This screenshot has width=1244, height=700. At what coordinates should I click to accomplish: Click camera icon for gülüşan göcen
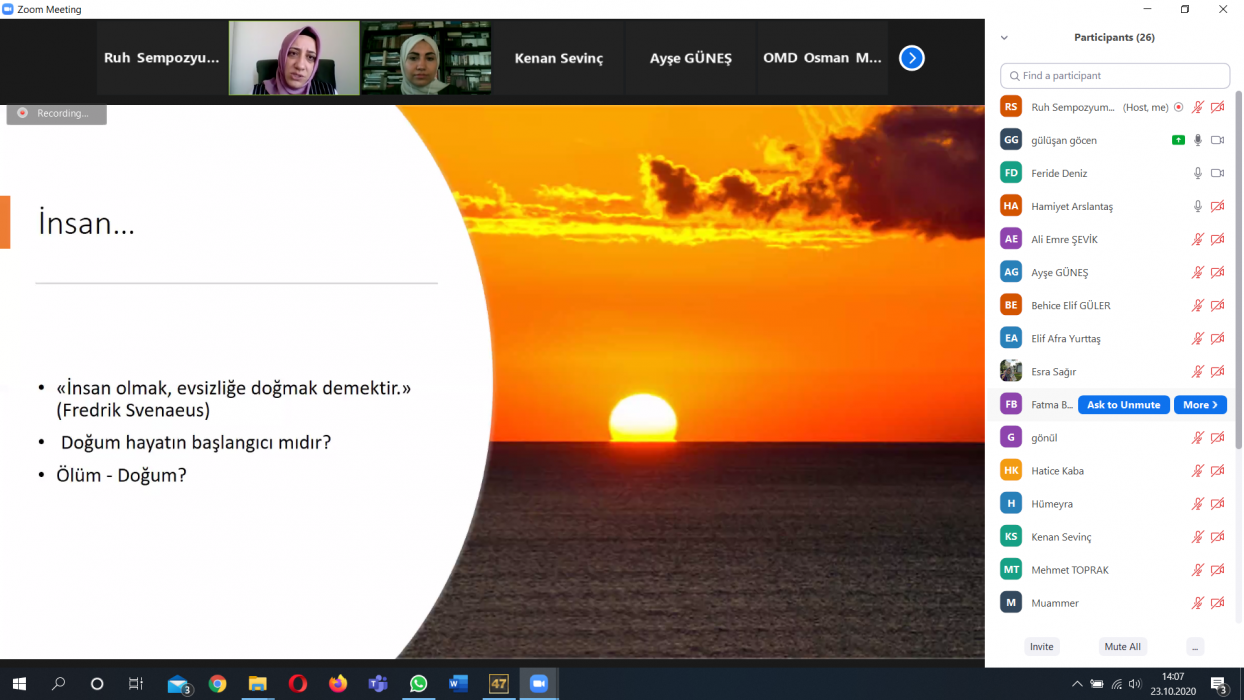pyautogui.click(x=1217, y=140)
